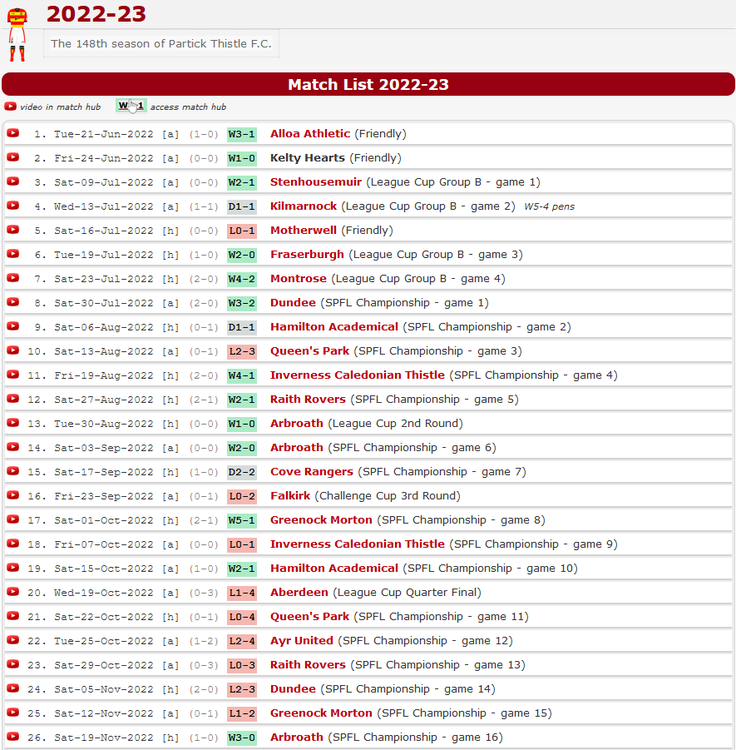Open video icon for Ayr United match

coord(13,640)
